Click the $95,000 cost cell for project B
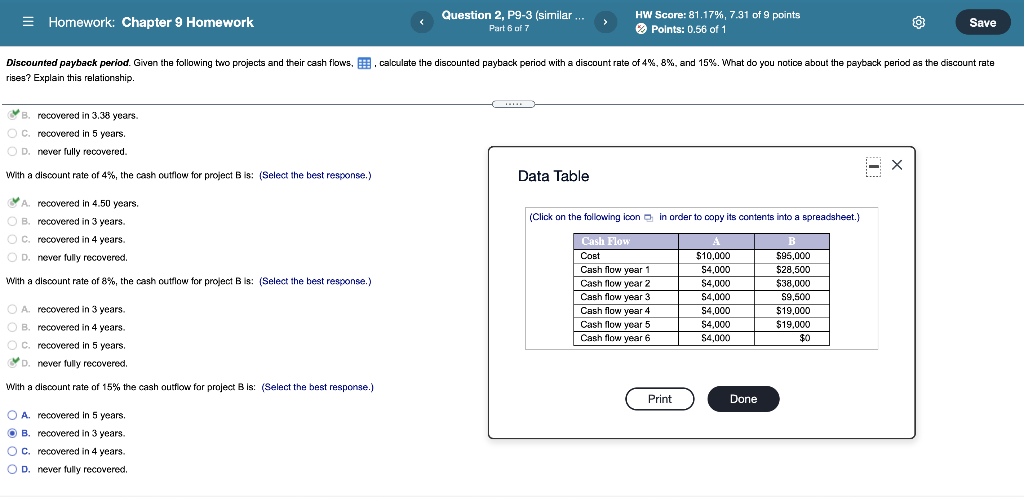This screenshot has width=1024, height=497. click(x=792, y=256)
